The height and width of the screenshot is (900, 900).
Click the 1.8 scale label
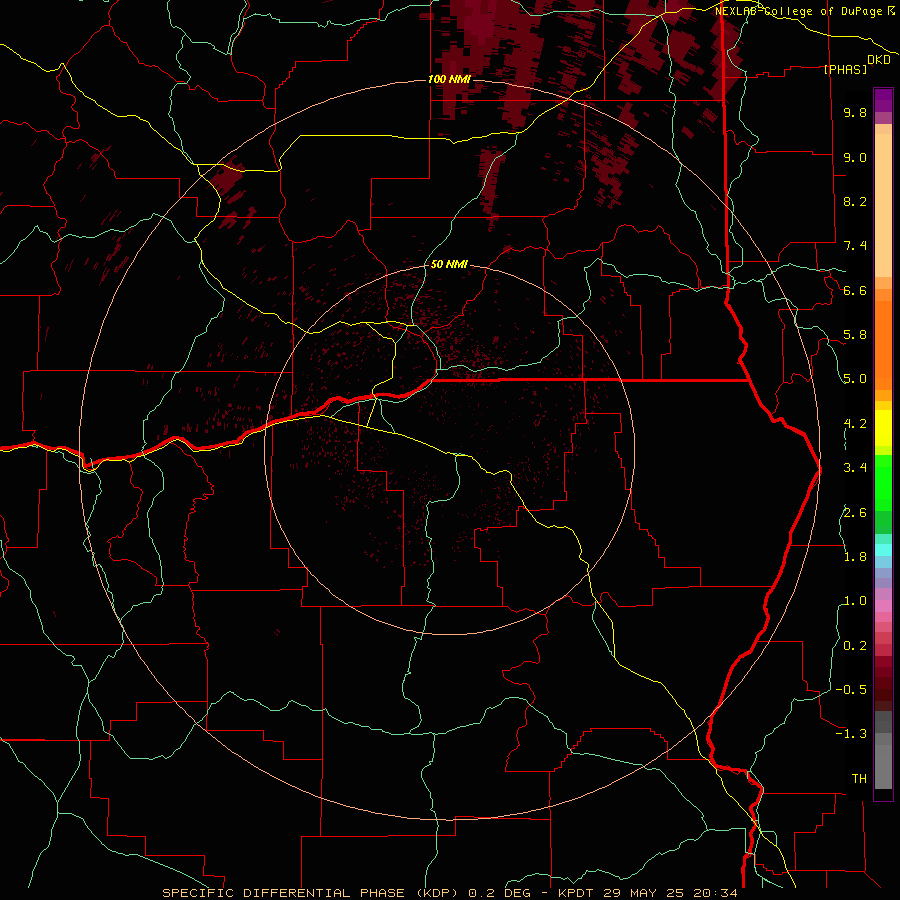tap(855, 557)
